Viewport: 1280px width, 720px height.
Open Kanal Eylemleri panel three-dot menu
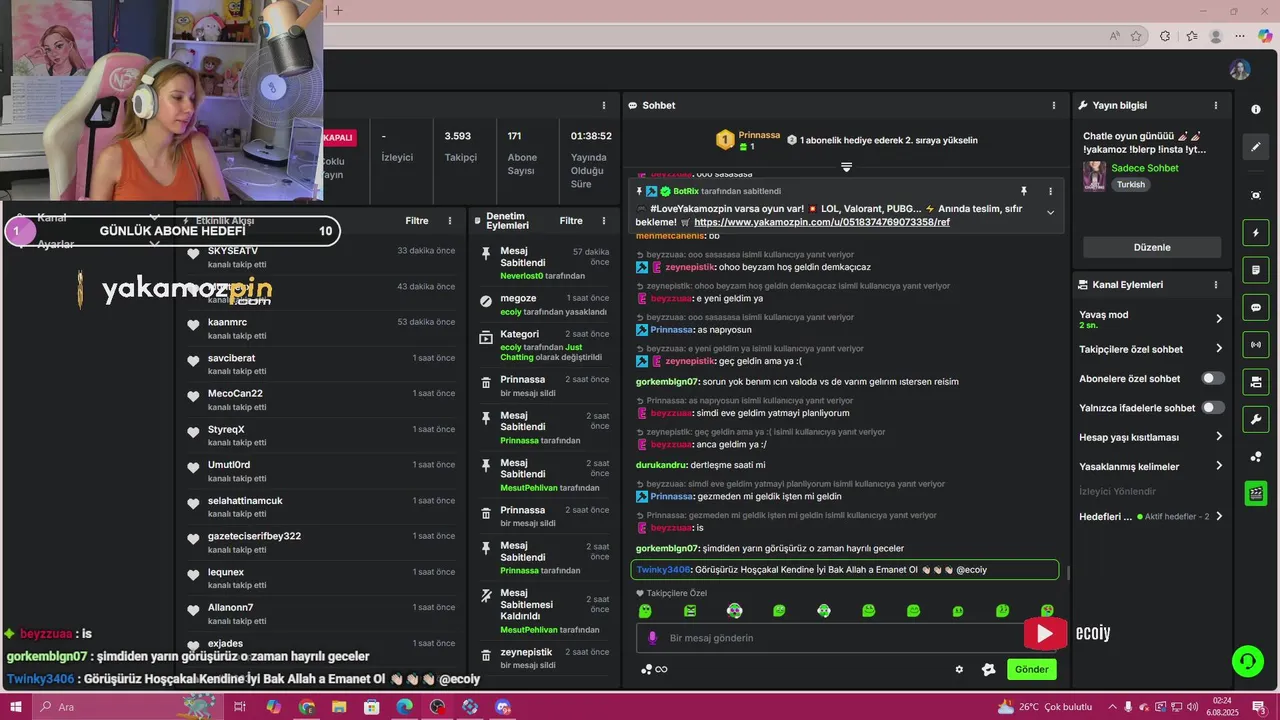click(1216, 285)
